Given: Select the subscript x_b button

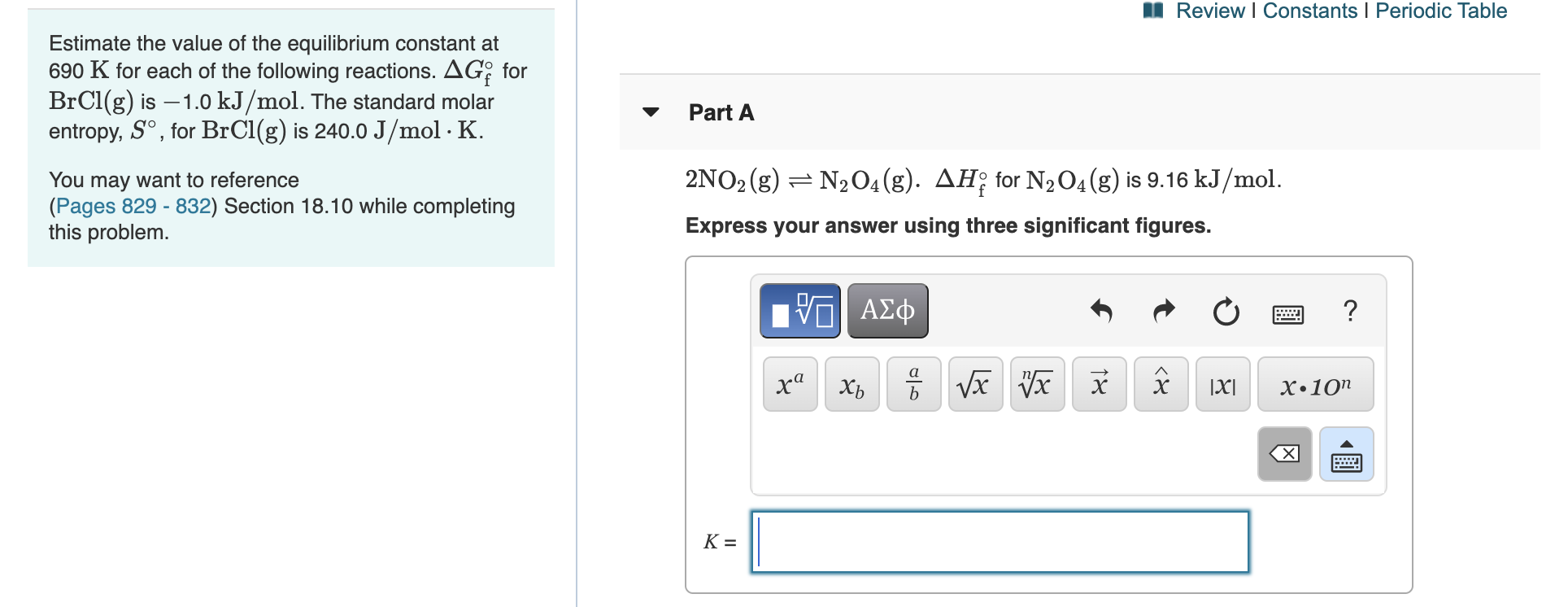Looking at the screenshot, I should pyautogui.click(x=851, y=383).
